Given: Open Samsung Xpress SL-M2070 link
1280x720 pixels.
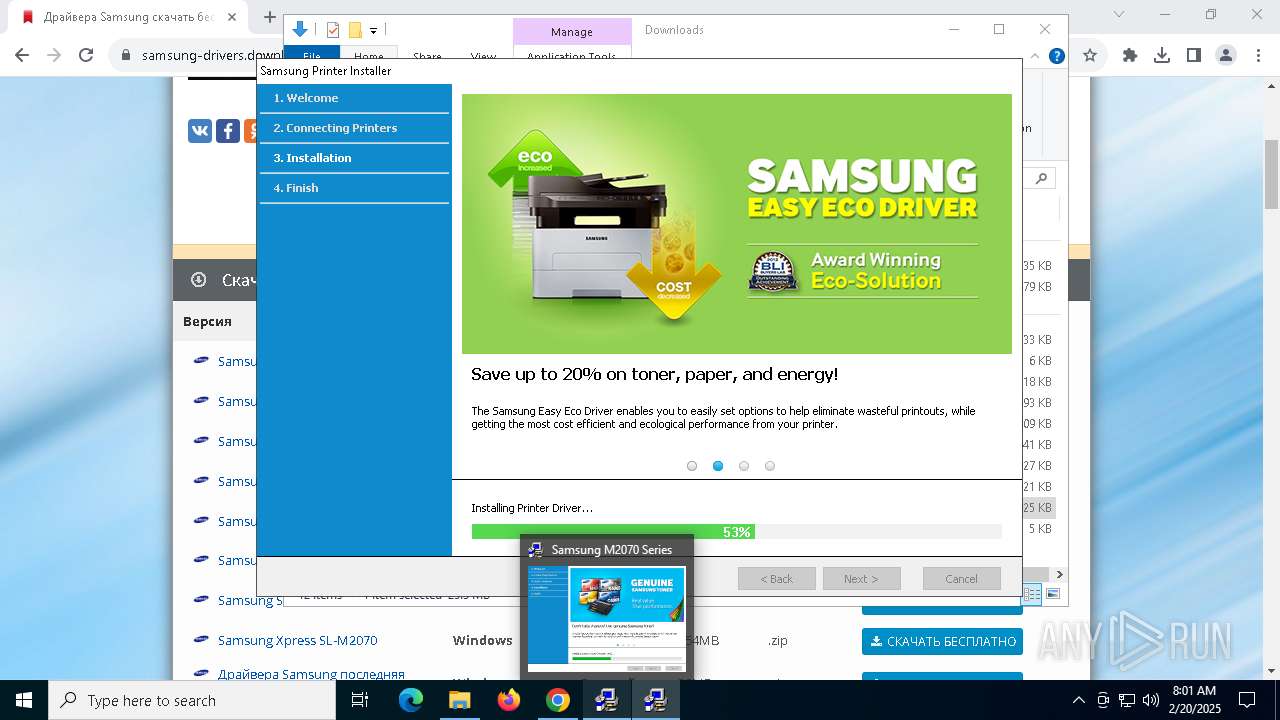Looking at the screenshot, I should click(x=298, y=641).
